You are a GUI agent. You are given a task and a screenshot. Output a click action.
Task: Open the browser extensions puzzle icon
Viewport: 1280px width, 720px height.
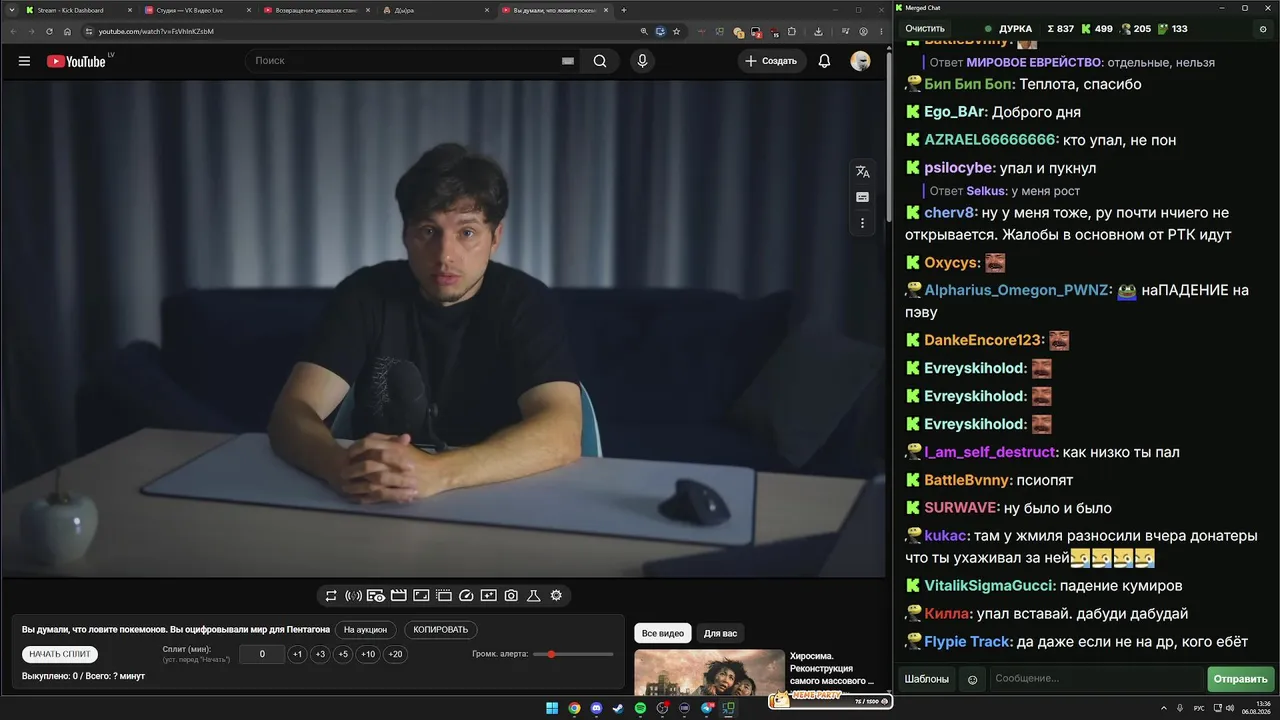[792, 31]
